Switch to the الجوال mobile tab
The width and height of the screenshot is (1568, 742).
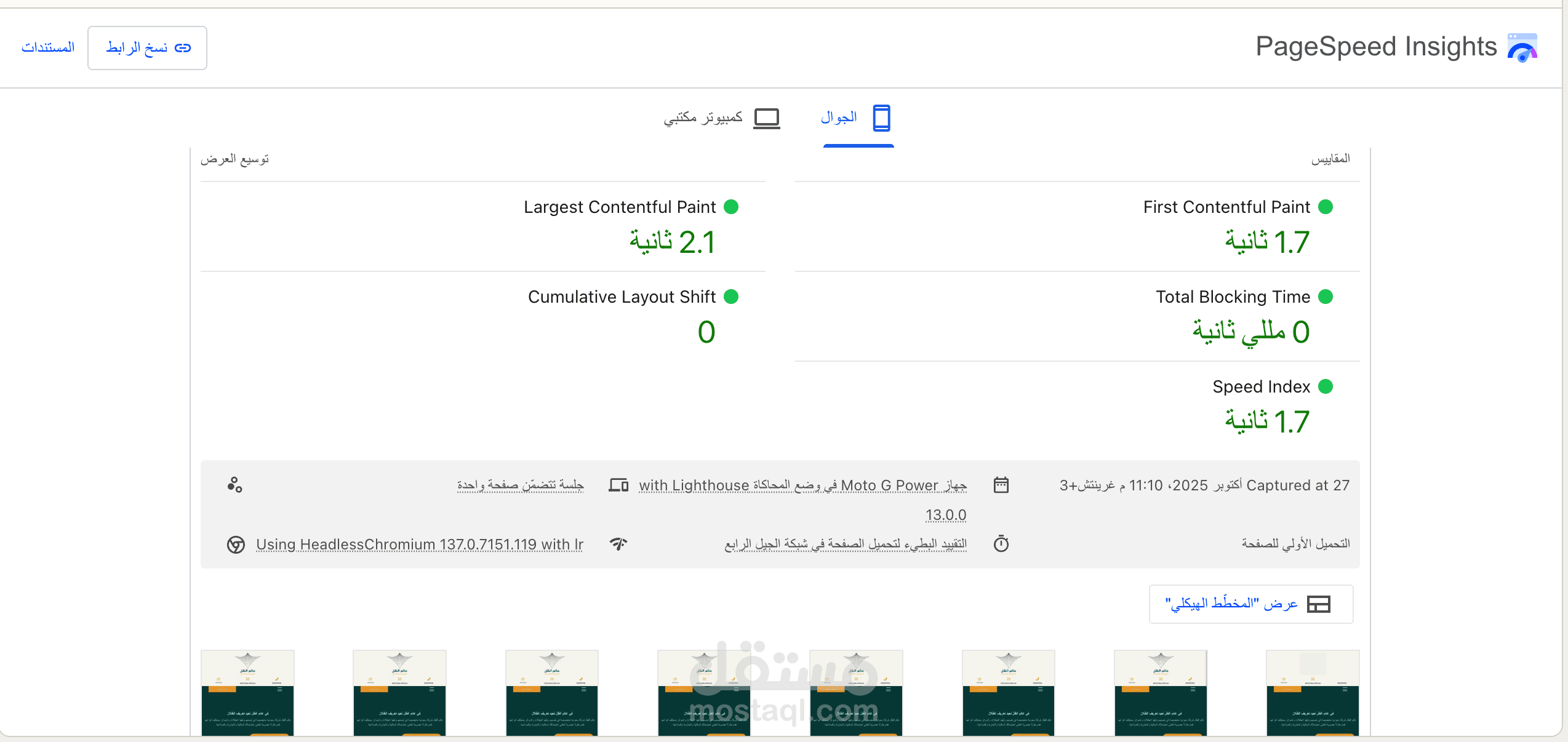(839, 118)
